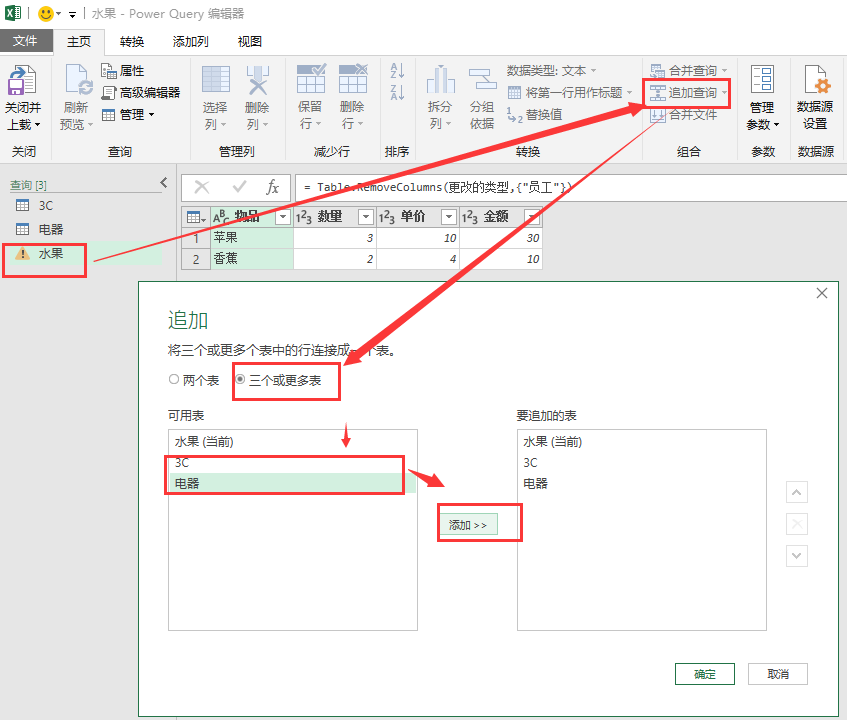Switch to the 视图 tab
Screen dimensions: 847x720
coord(250,42)
